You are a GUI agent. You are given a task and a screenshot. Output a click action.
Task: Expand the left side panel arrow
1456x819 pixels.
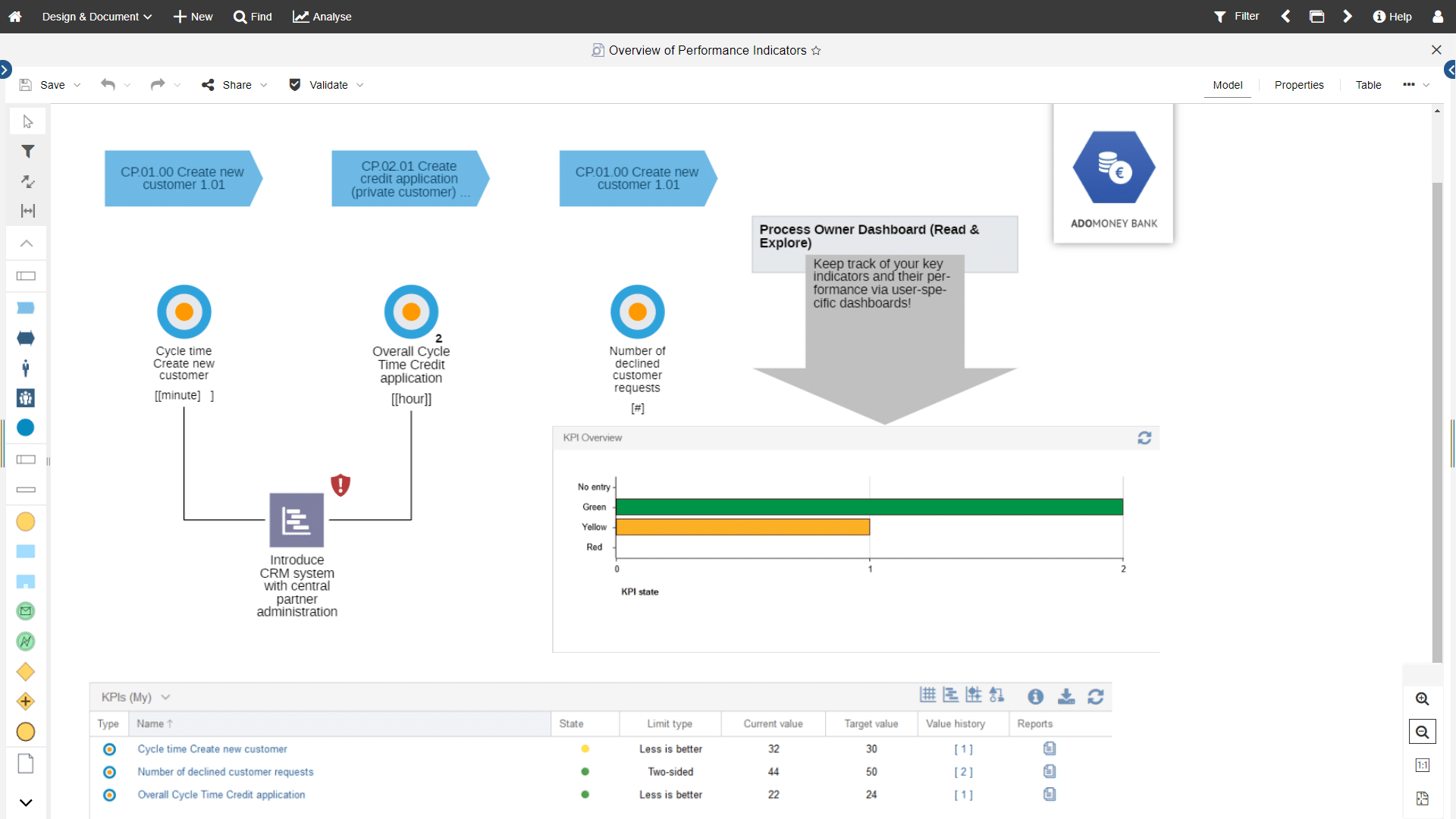coord(5,70)
